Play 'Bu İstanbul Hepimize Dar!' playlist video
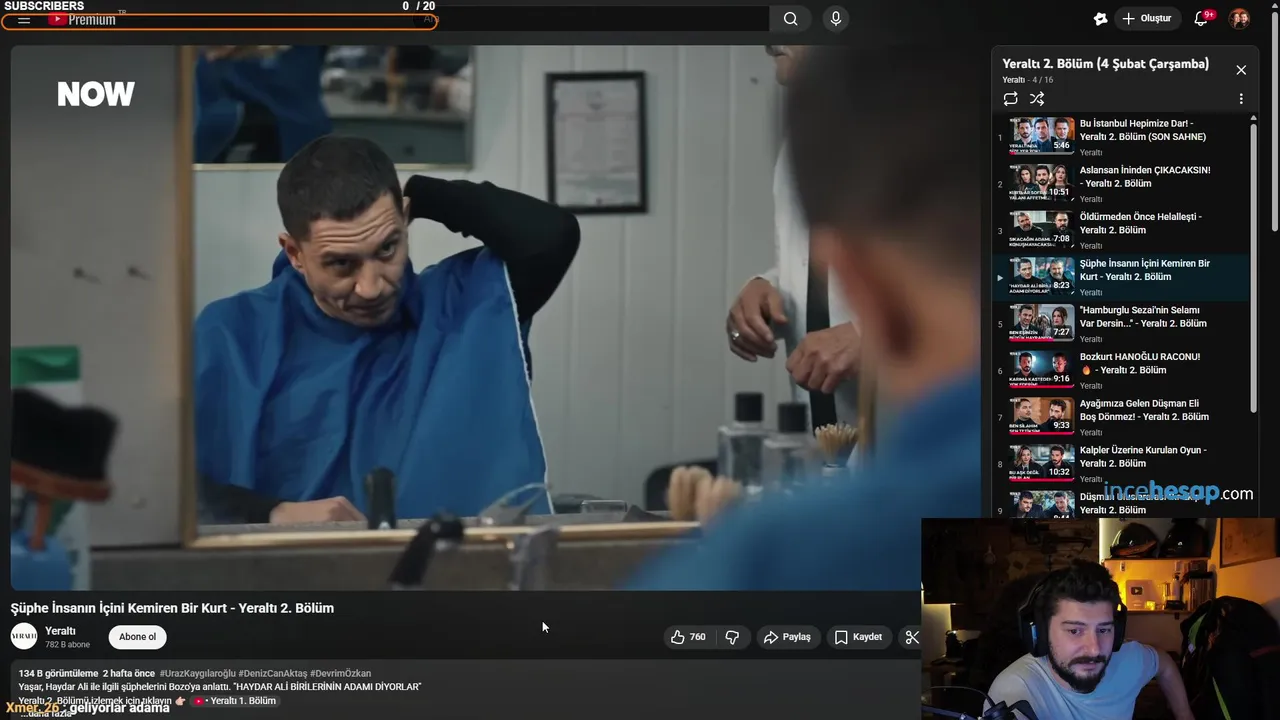 (1122, 137)
